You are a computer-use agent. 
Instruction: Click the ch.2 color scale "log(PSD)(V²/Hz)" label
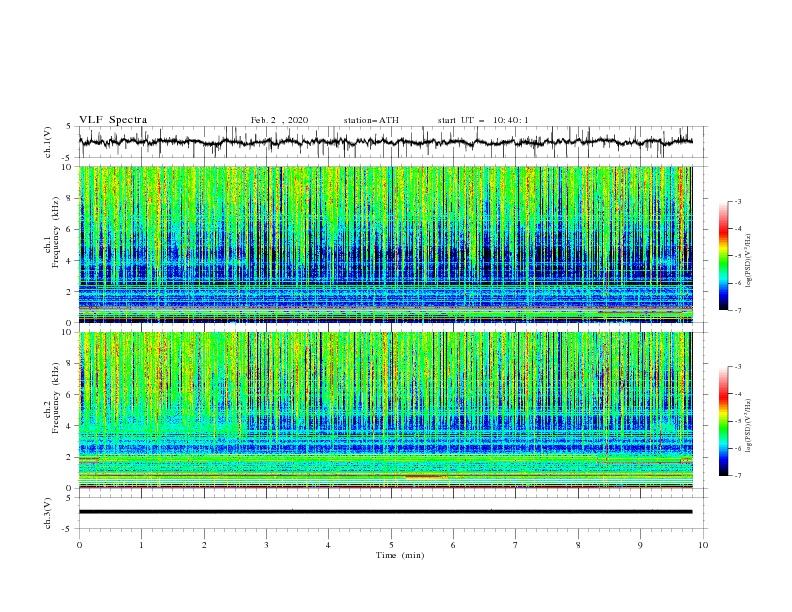tap(749, 425)
